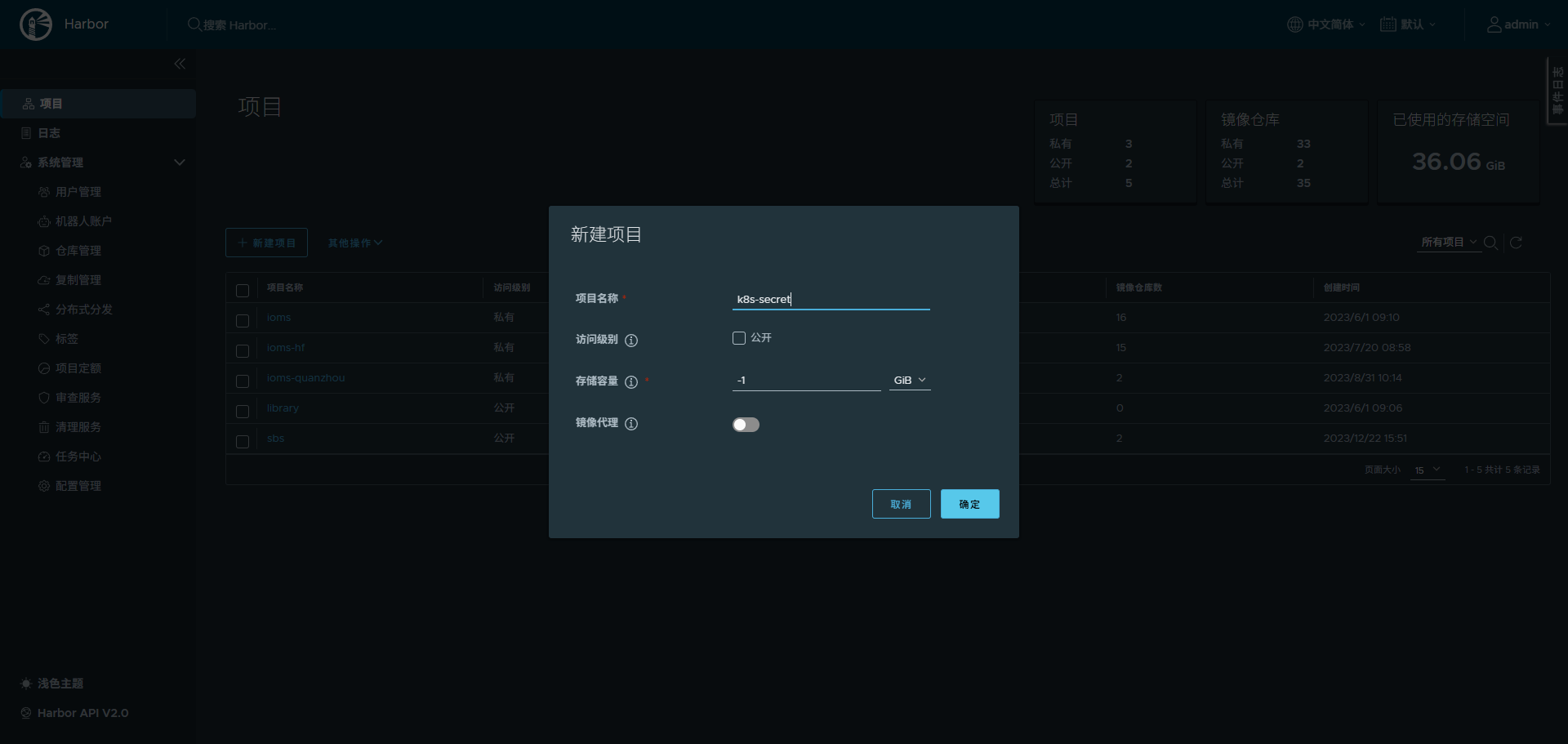The image size is (1568, 744).
Task: Open the 默认 date format dropdown
Action: [x=1408, y=25]
